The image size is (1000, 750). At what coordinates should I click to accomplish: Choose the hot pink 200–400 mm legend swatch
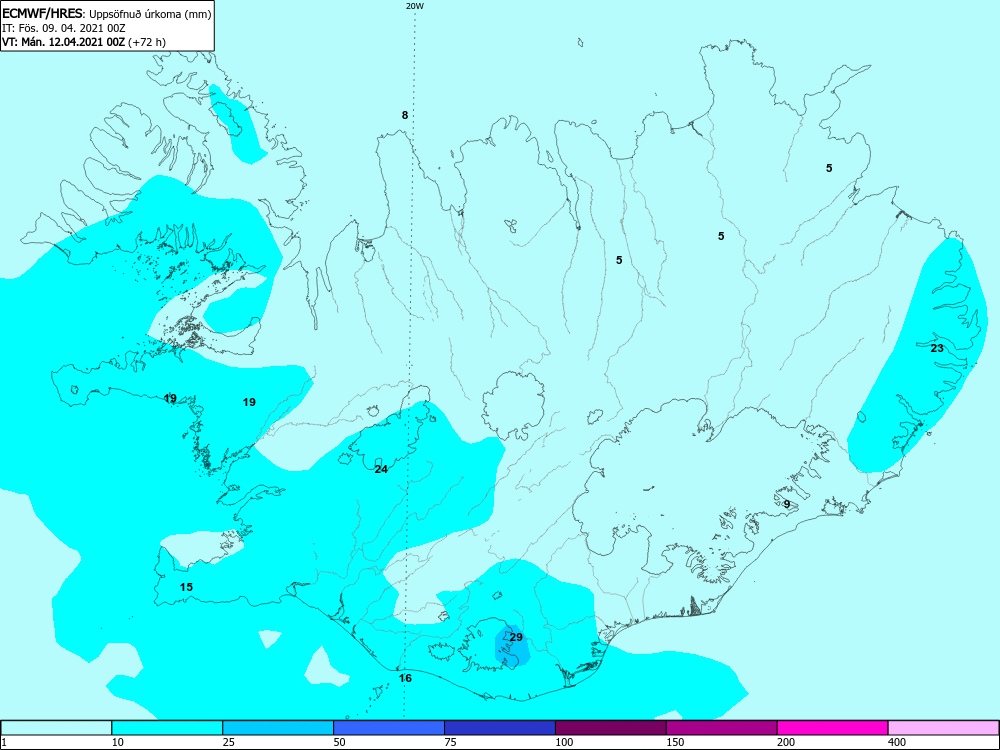click(x=833, y=728)
